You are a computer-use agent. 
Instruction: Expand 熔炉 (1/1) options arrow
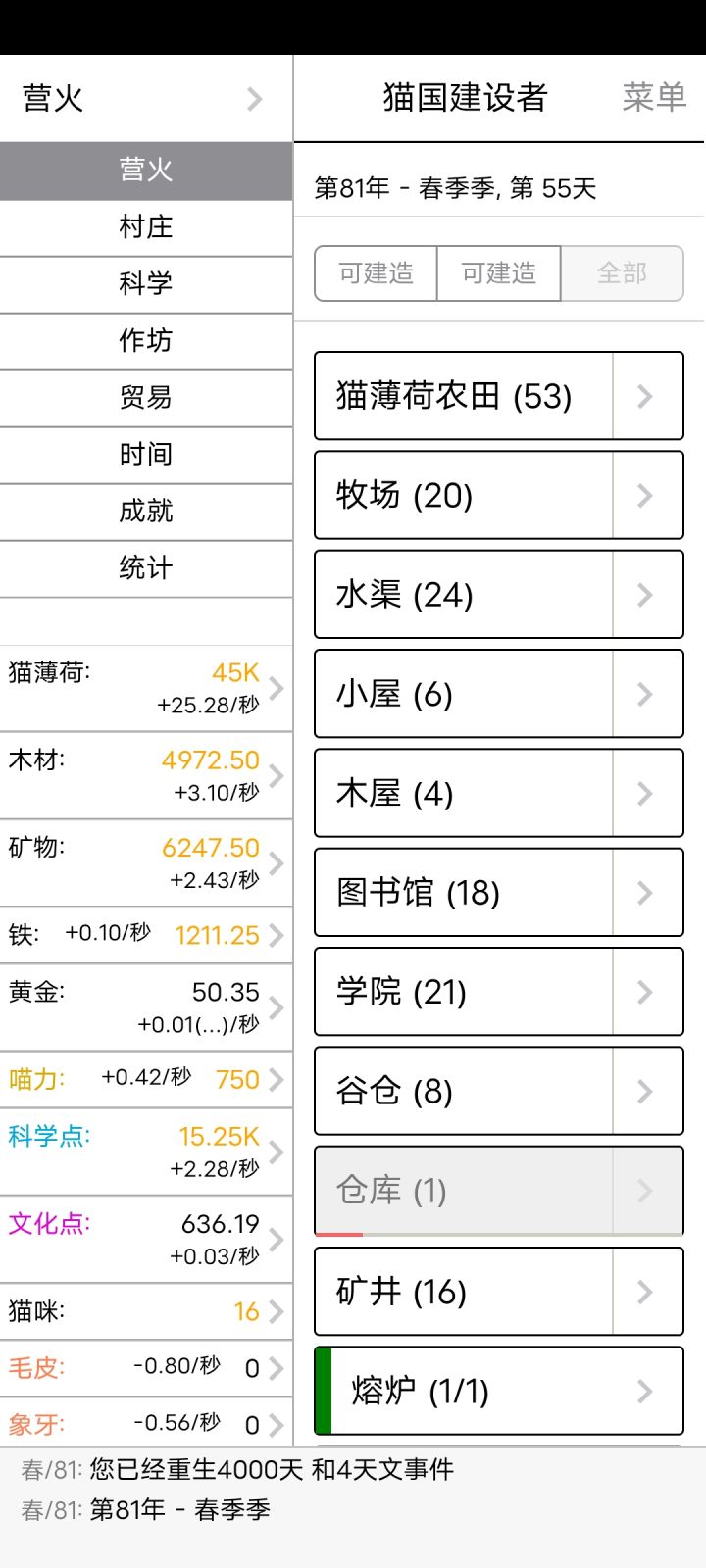click(x=645, y=1391)
